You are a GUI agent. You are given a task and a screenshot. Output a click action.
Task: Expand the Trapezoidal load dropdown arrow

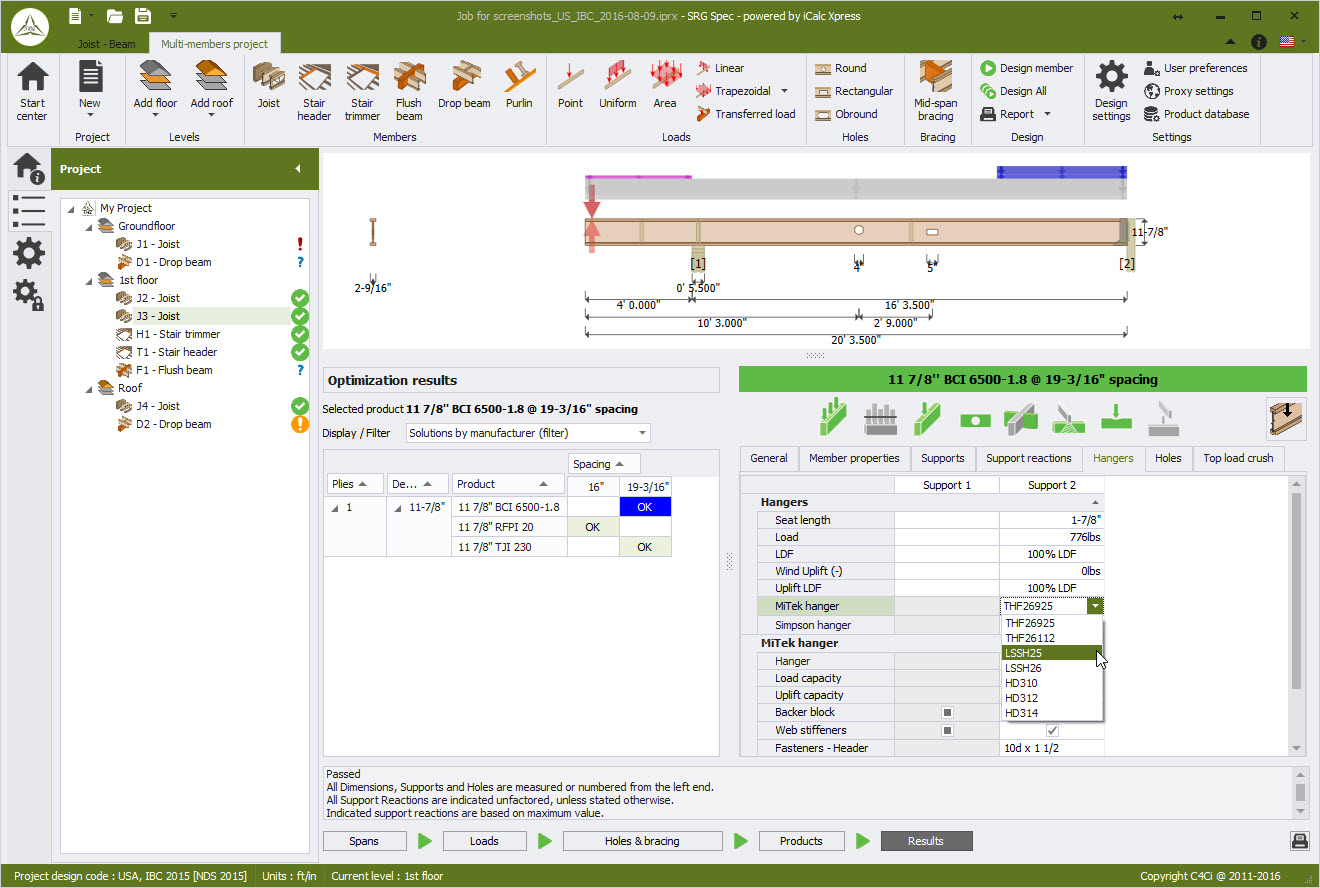pos(784,91)
